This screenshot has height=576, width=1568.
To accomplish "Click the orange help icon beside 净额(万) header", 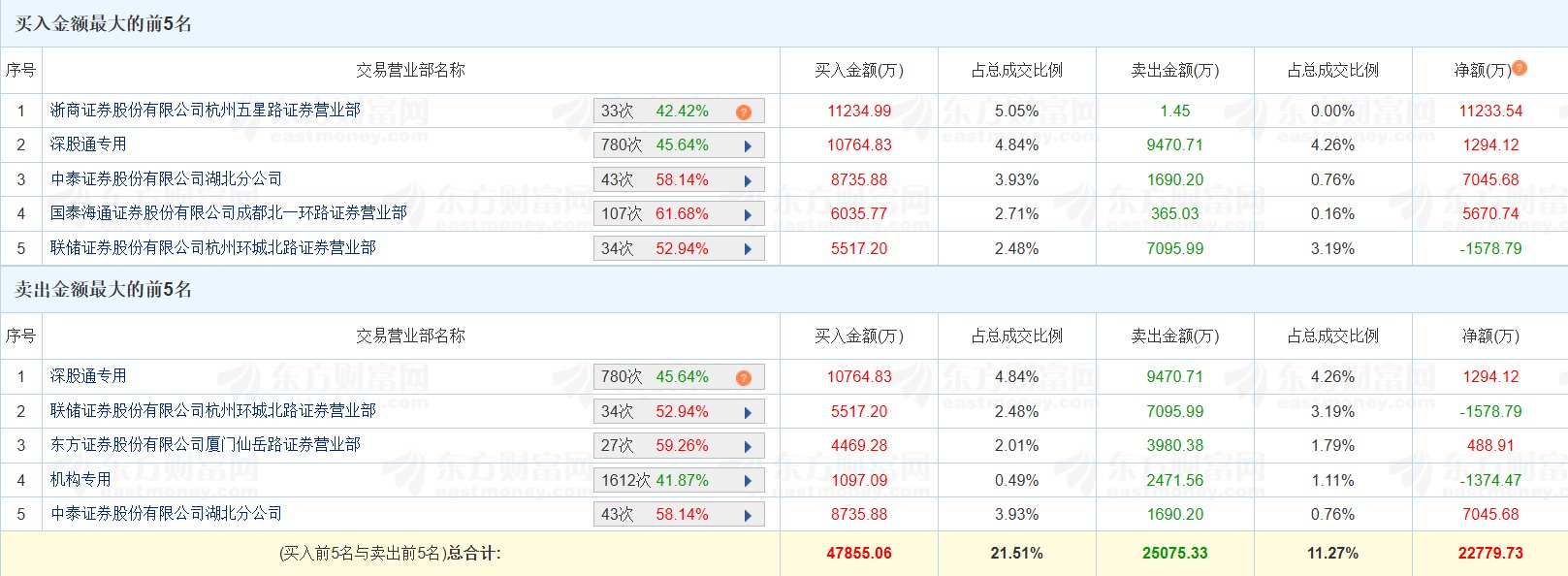I will (x=1520, y=68).
